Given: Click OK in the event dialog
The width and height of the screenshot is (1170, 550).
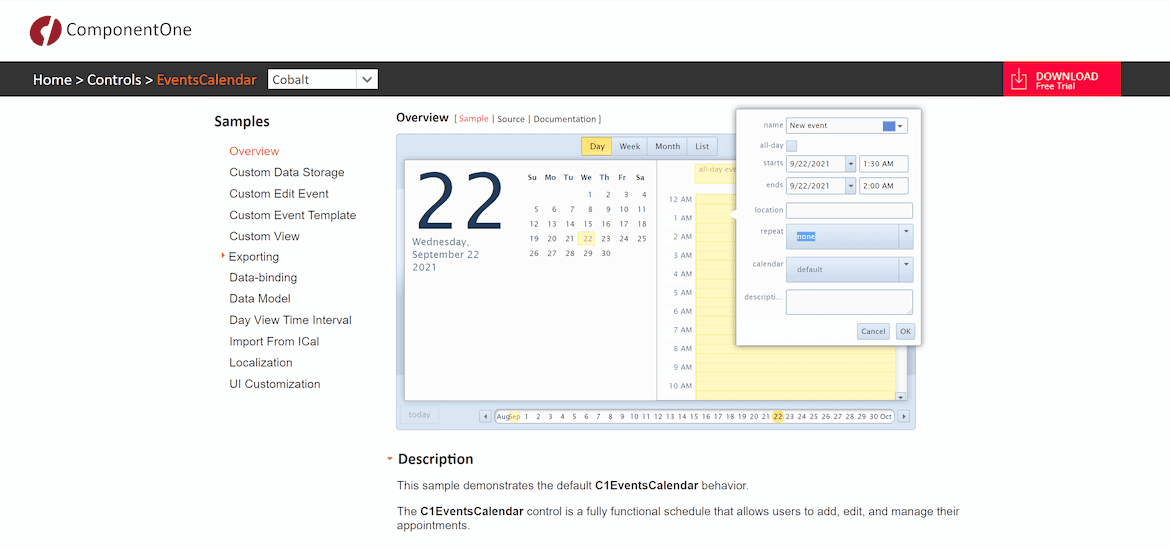Looking at the screenshot, I should coord(905,331).
